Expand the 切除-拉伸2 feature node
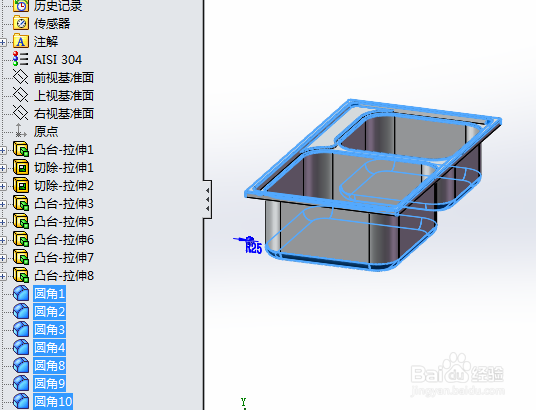The image size is (536, 410). (x=3, y=186)
